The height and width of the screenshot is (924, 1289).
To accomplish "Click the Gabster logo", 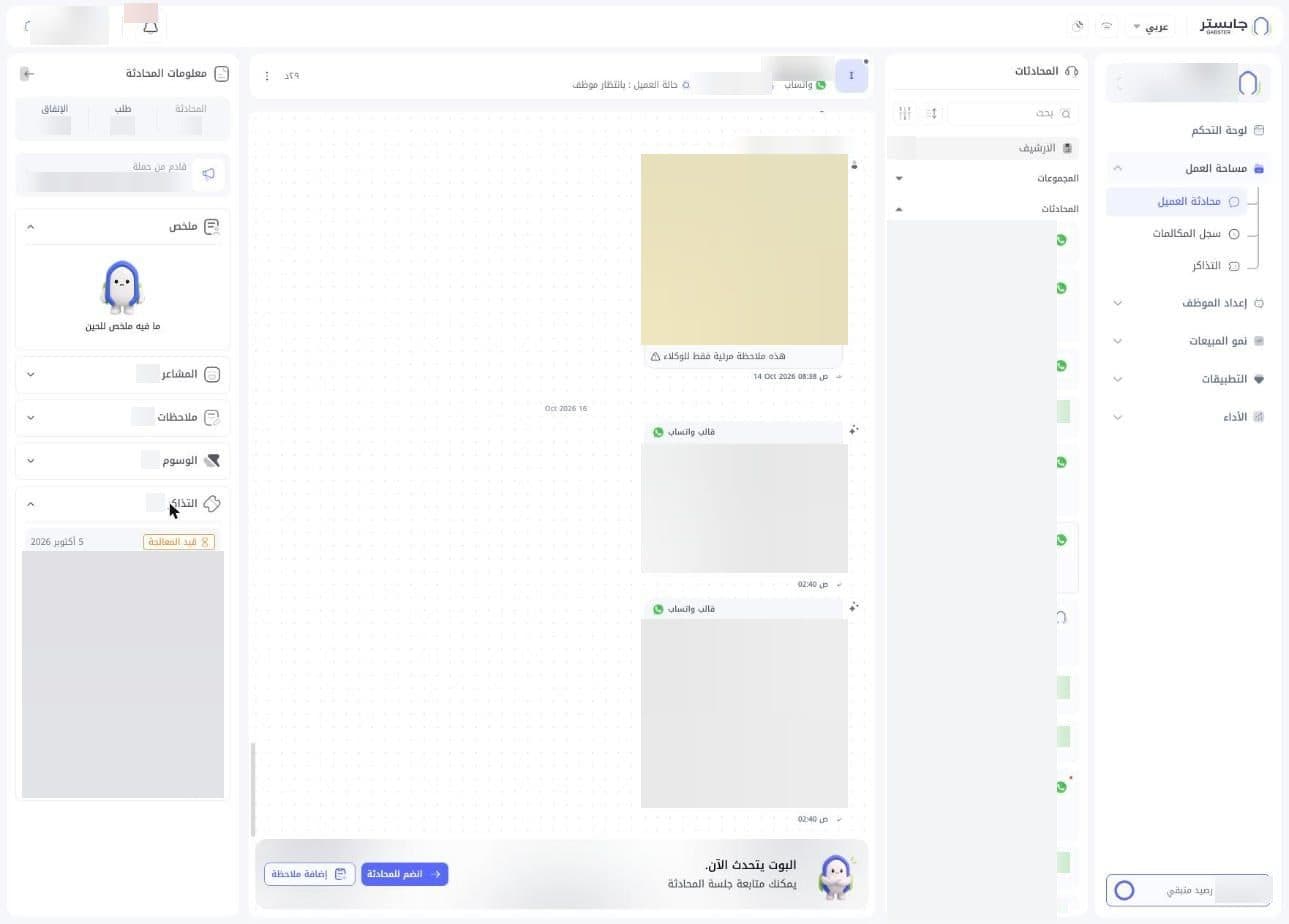I will click(1235, 26).
